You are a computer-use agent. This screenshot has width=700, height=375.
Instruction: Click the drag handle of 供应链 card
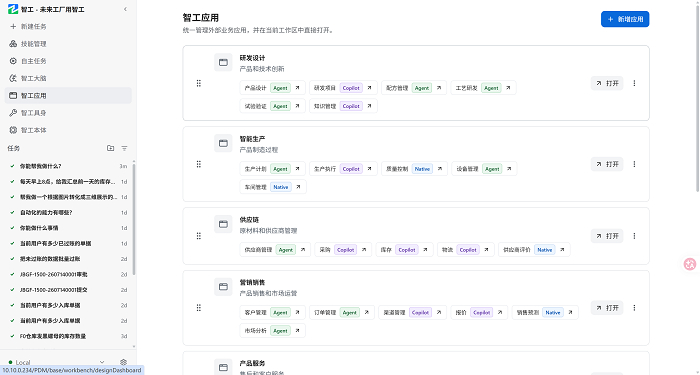coord(199,236)
